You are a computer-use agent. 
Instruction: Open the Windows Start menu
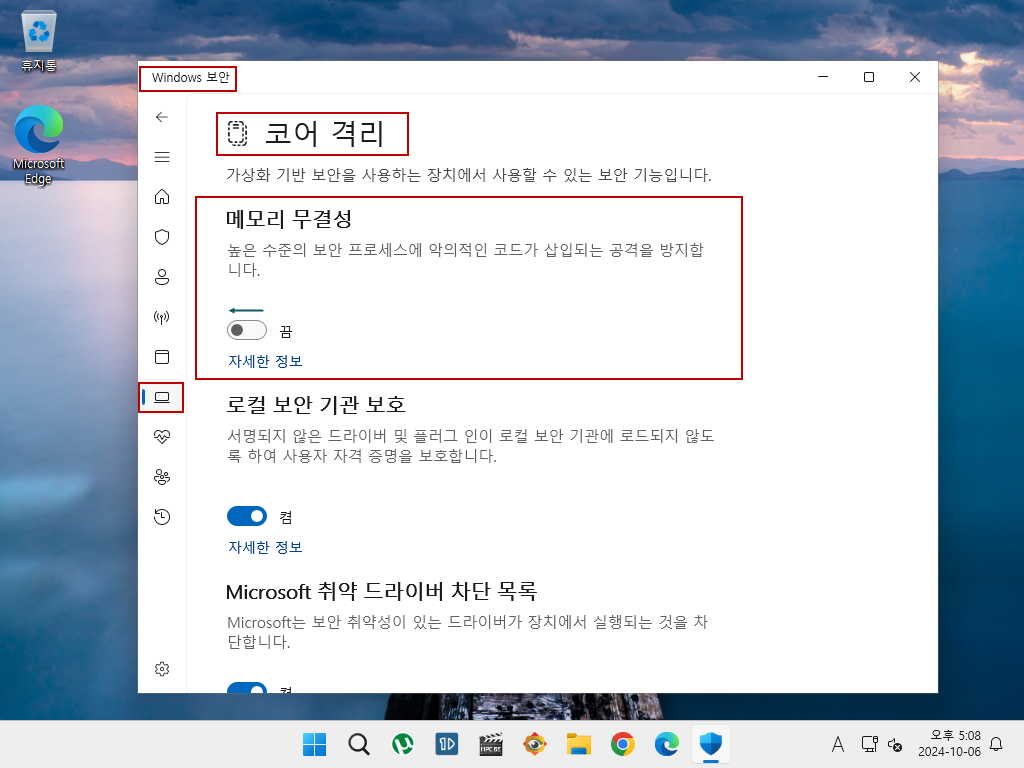315,744
